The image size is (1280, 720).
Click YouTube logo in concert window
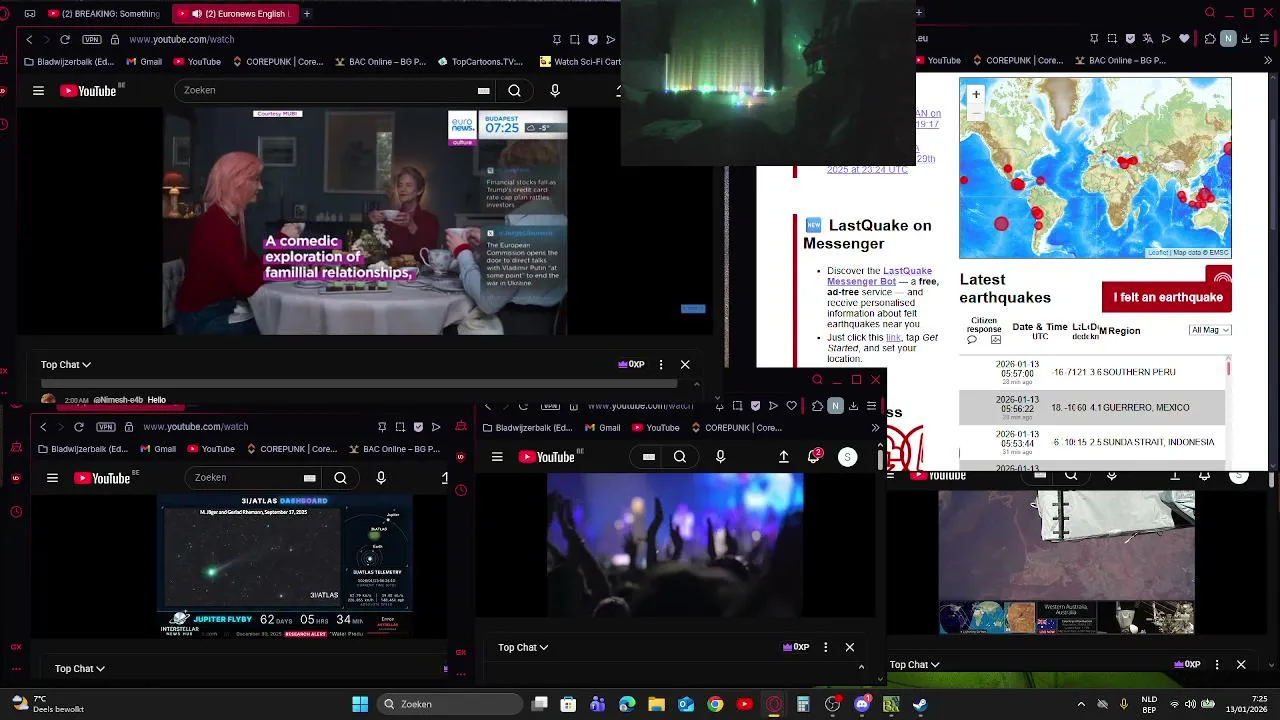pyautogui.click(x=548, y=457)
